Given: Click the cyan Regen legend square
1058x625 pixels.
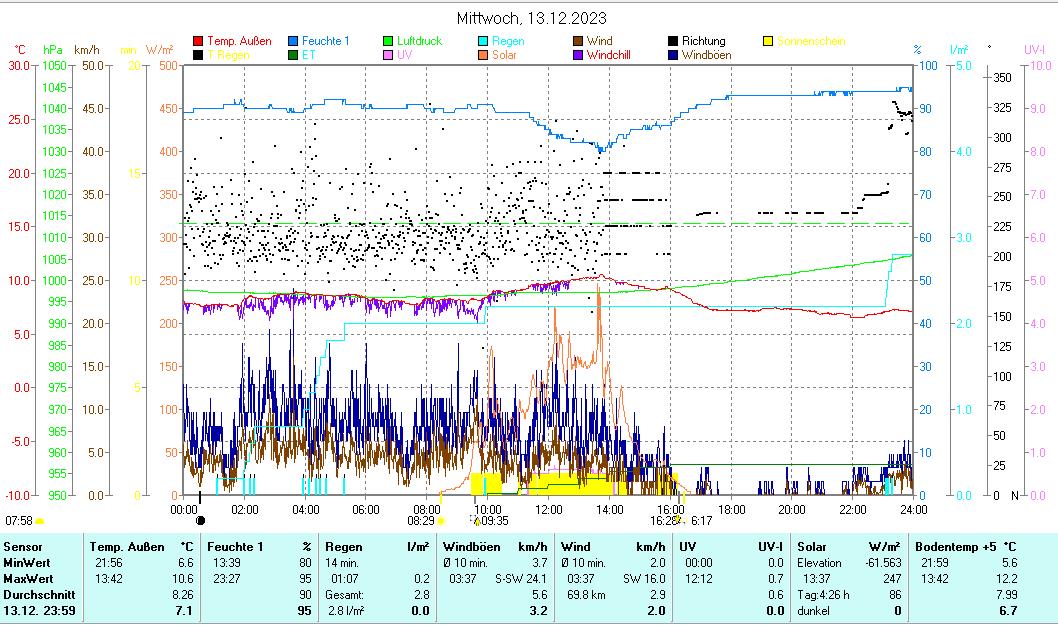Looking at the screenshot, I should pyautogui.click(x=483, y=42).
